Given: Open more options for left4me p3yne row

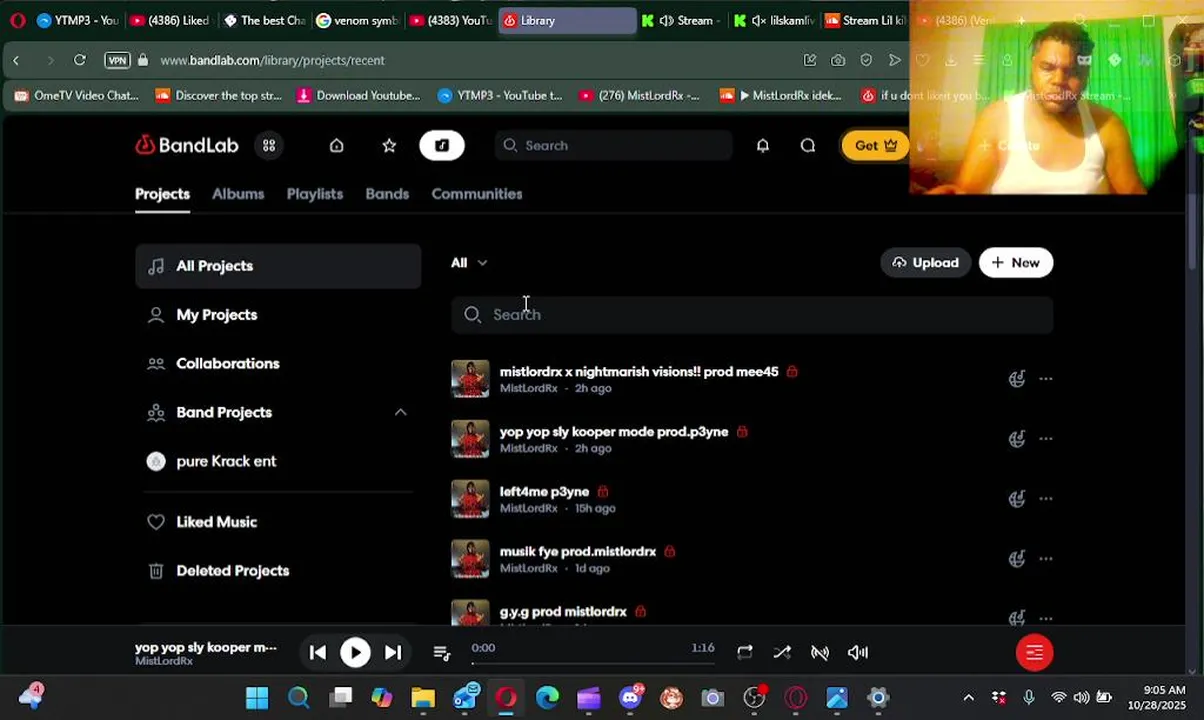Looking at the screenshot, I should 1046,499.
